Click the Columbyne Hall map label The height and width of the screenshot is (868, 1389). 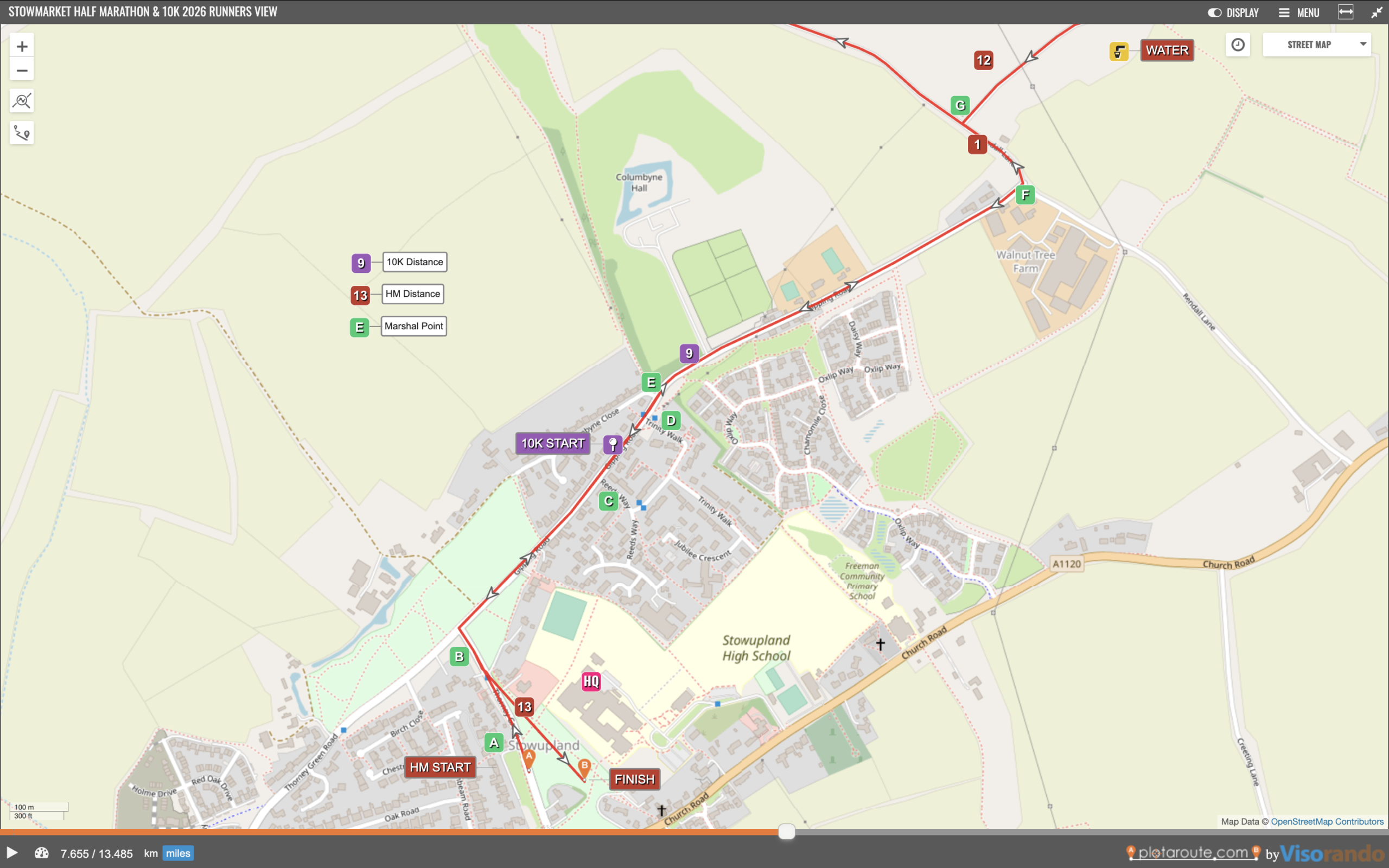pos(639,183)
